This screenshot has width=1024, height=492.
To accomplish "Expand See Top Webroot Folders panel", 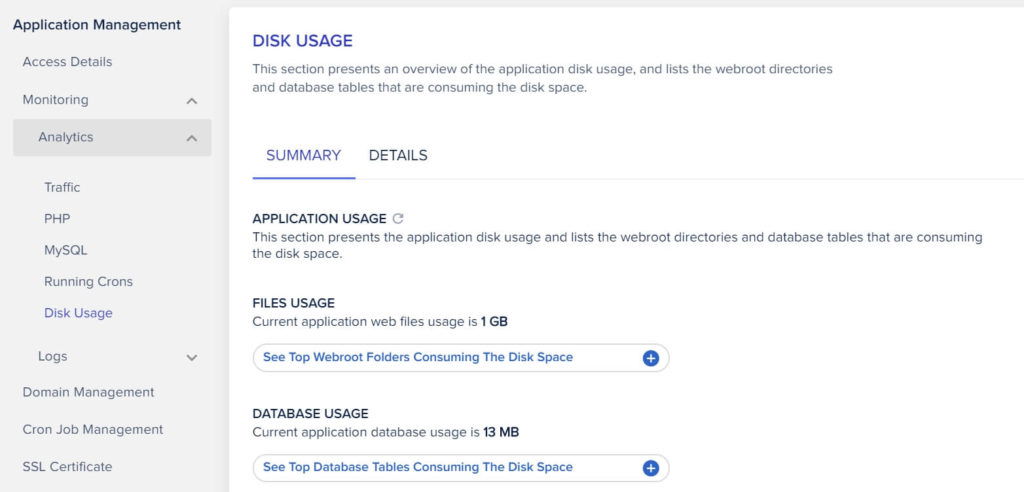I will [461, 358].
